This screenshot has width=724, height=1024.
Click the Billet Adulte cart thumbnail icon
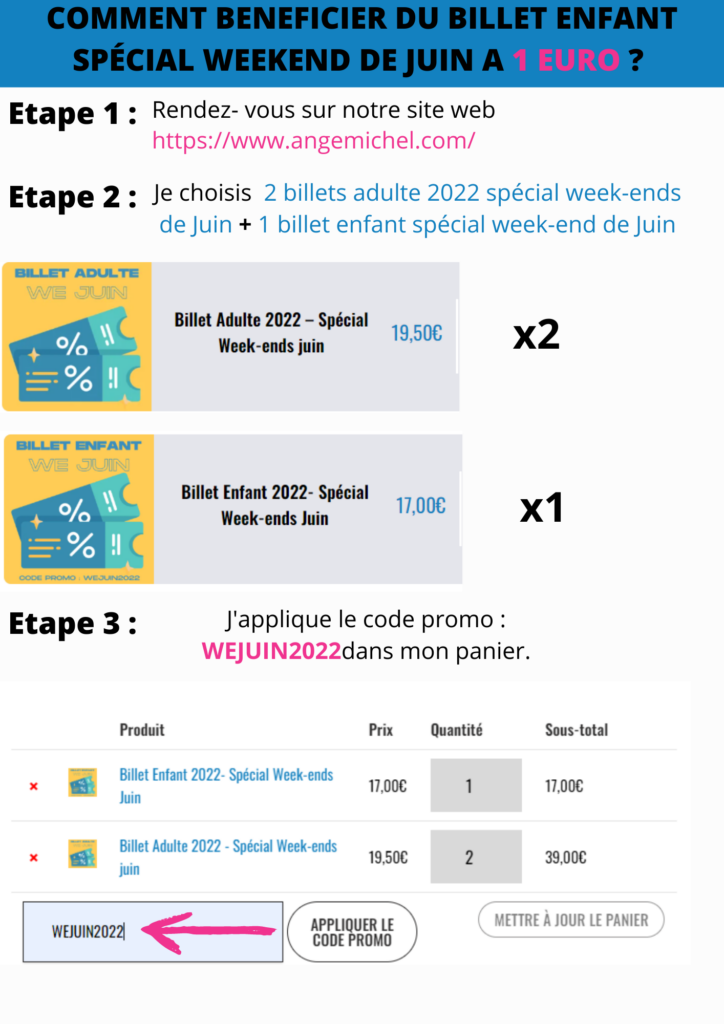coord(83,854)
